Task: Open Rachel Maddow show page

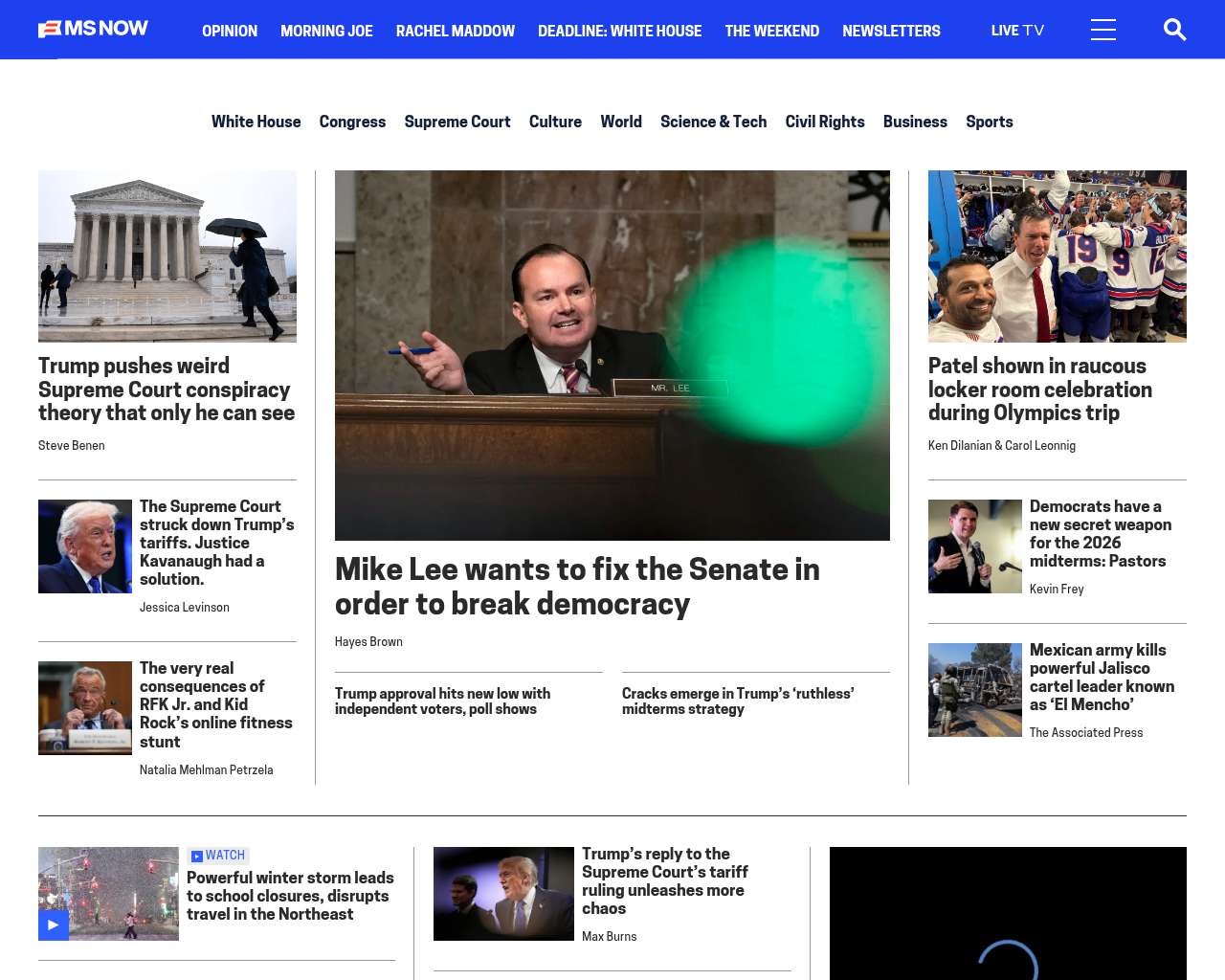Action: pyautogui.click(x=456, y=31)
